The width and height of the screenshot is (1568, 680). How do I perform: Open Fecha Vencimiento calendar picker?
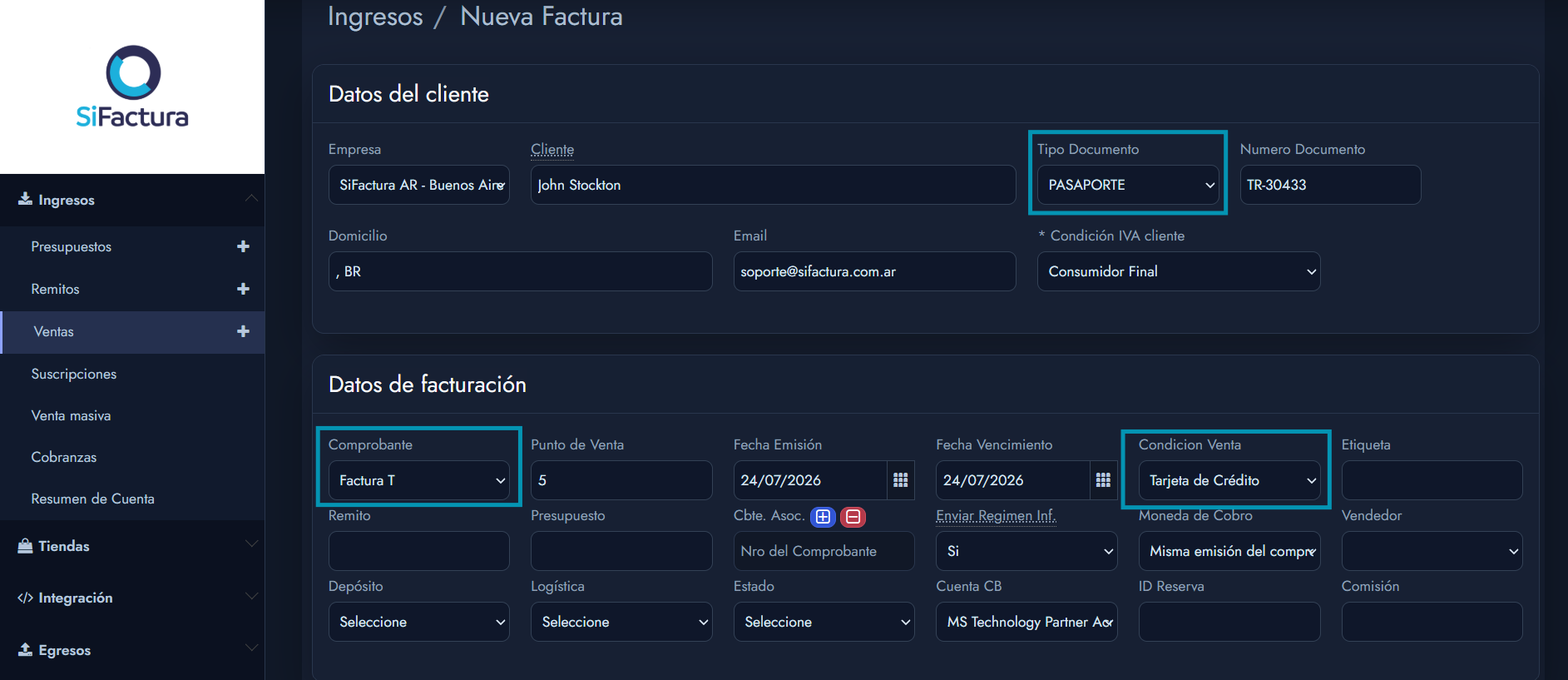click(1103, 480)
